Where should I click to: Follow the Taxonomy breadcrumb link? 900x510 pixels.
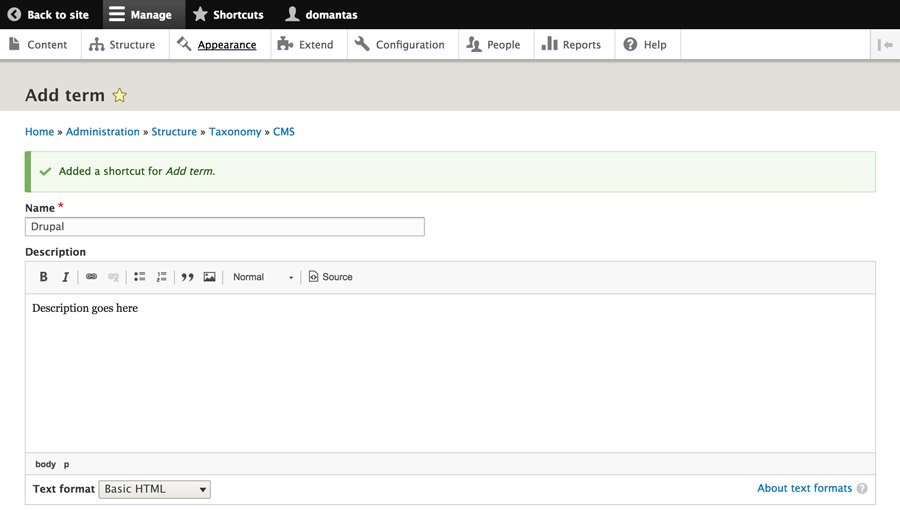[x=235, y=132]
